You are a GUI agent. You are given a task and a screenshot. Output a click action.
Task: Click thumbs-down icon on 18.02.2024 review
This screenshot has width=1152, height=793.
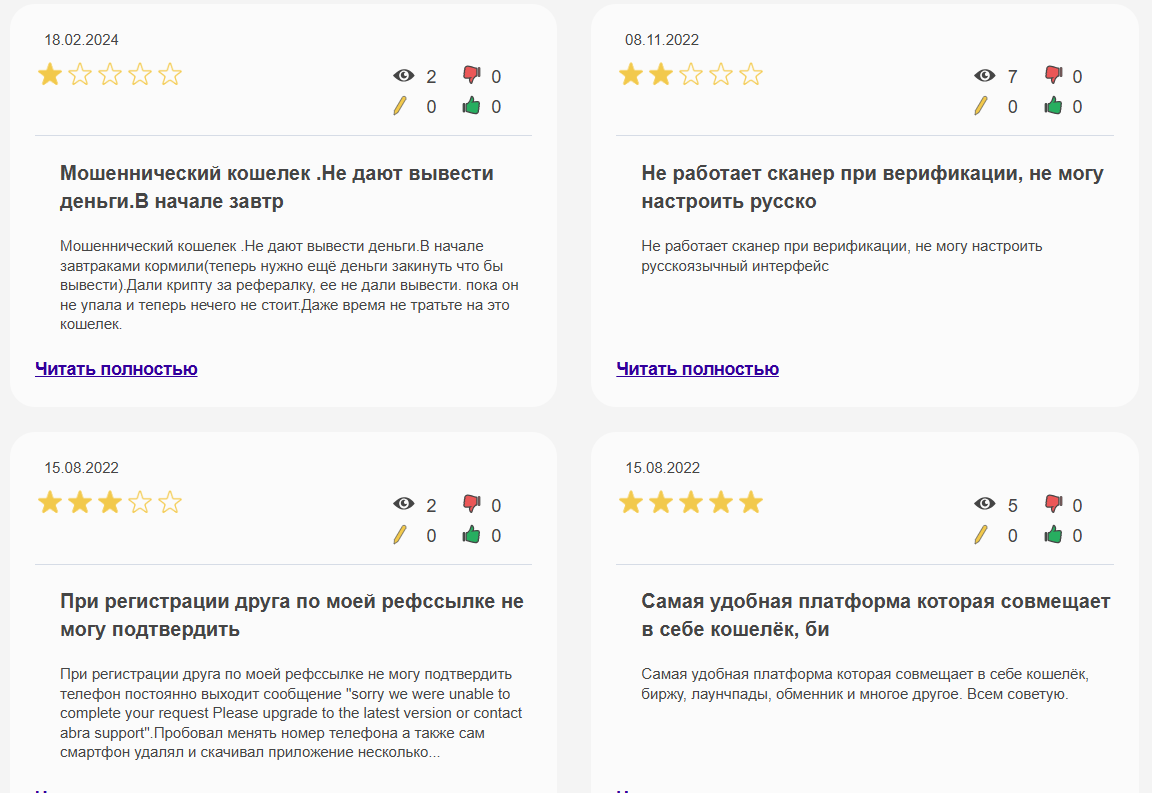pyautogui.click(x=472, y=75)
